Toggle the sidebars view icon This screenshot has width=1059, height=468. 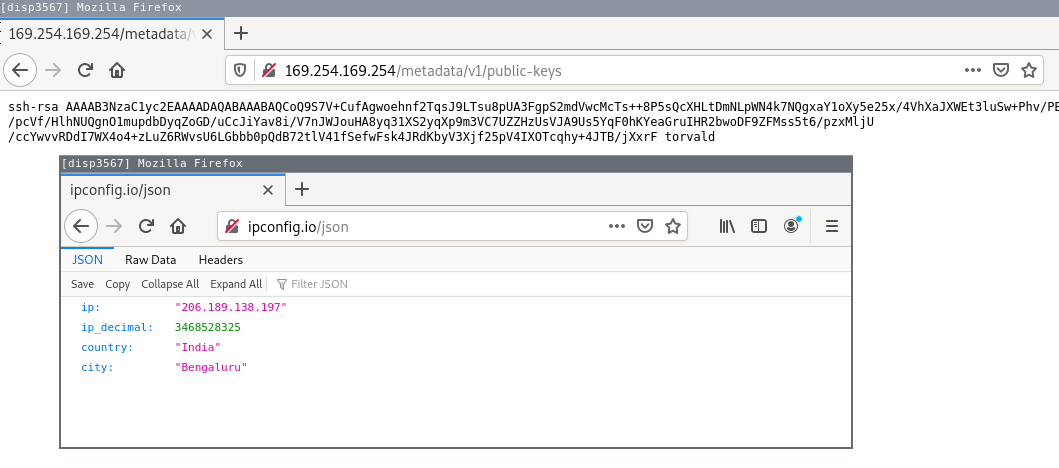(759, 226)
